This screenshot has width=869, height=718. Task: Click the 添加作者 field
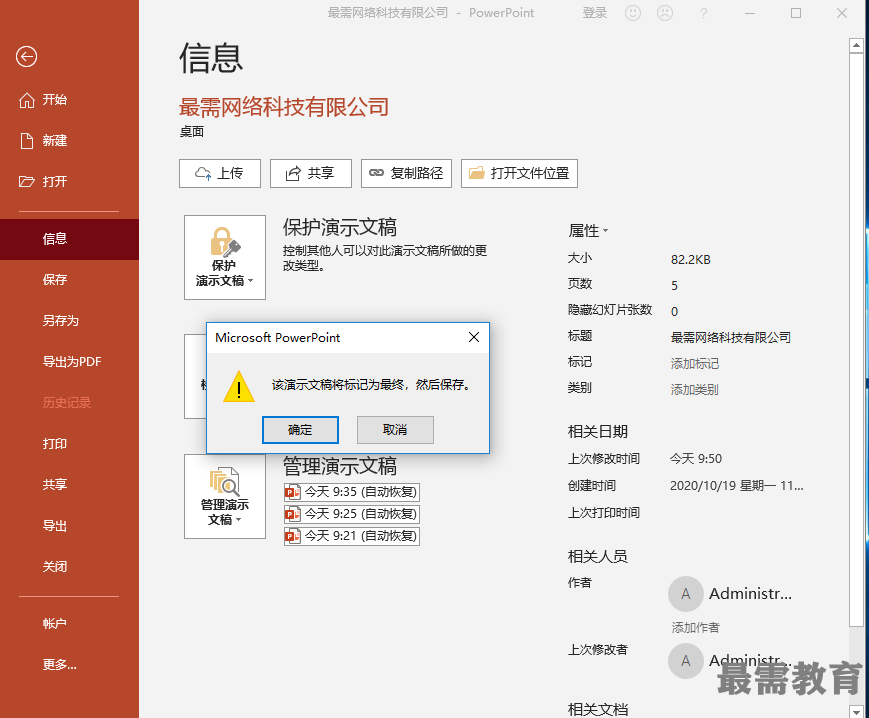pos(696,628)
